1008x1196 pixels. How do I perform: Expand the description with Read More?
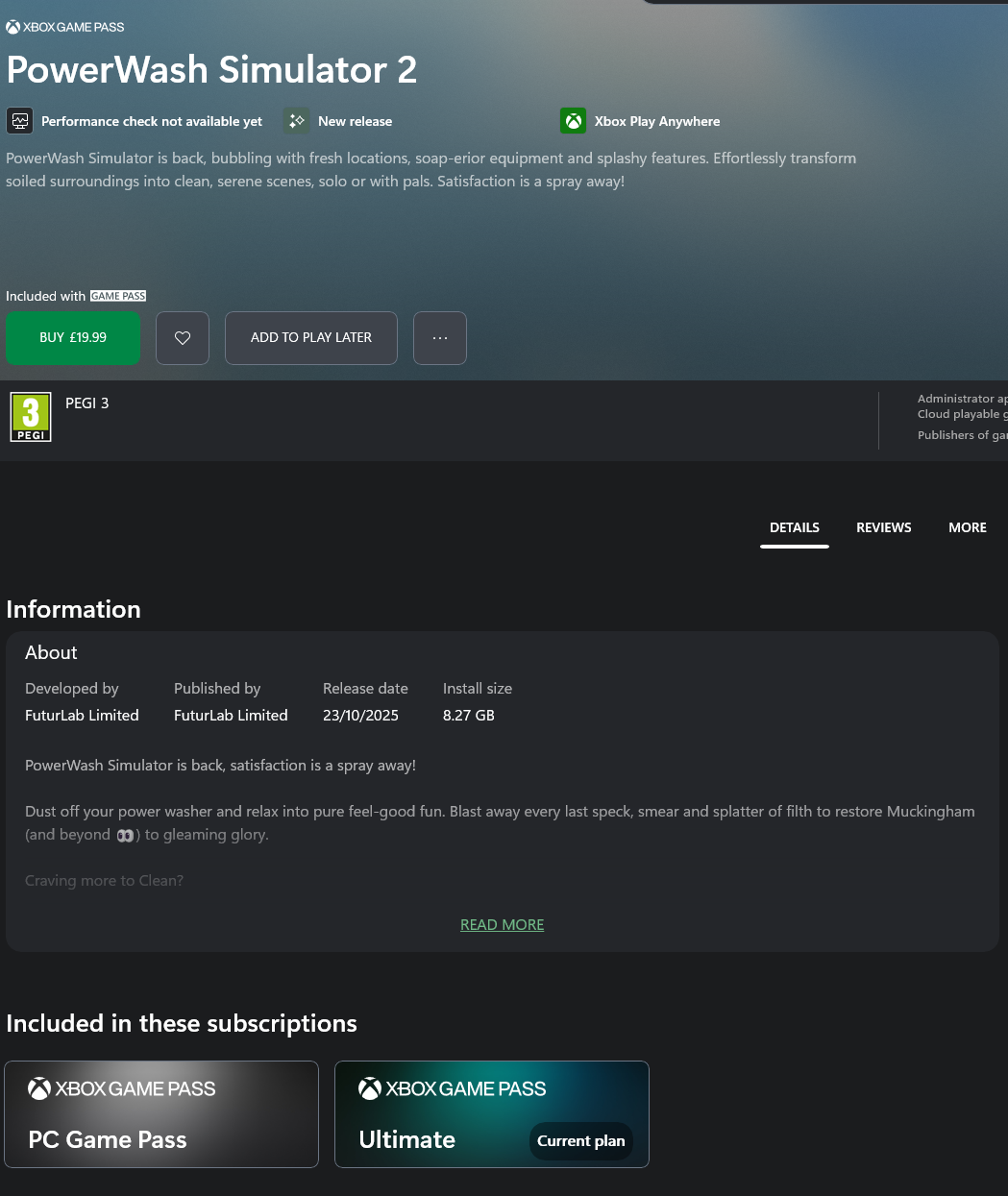502,924
